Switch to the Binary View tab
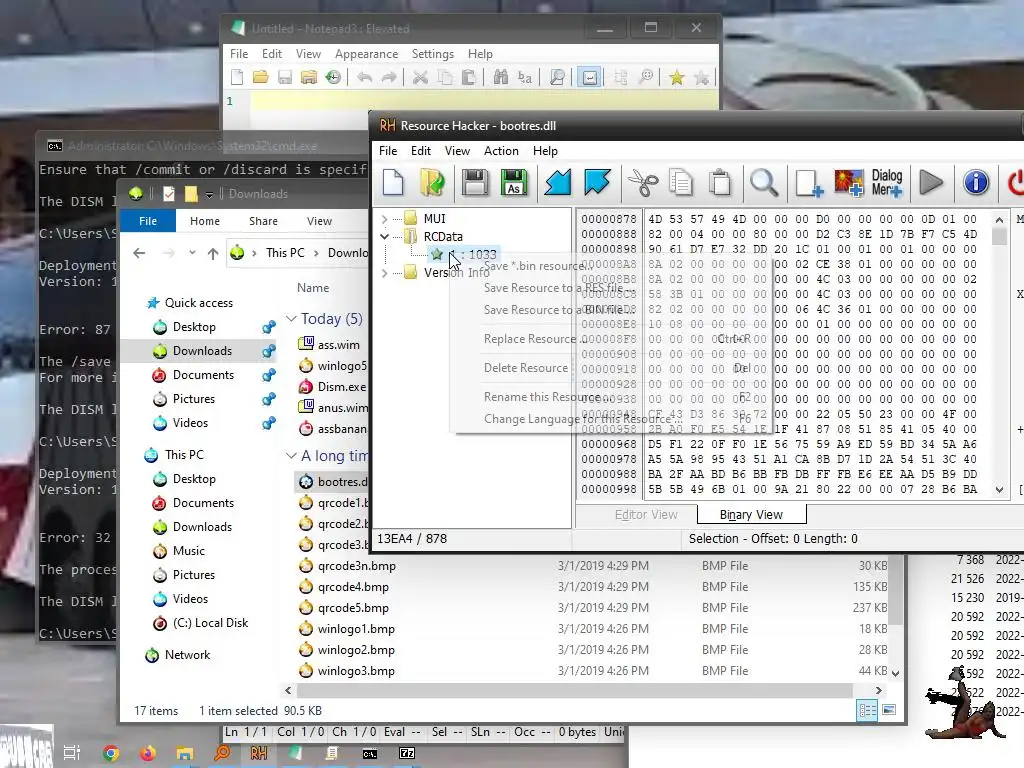Screen dimensions: 1024x768 click(x=751, y=515)
